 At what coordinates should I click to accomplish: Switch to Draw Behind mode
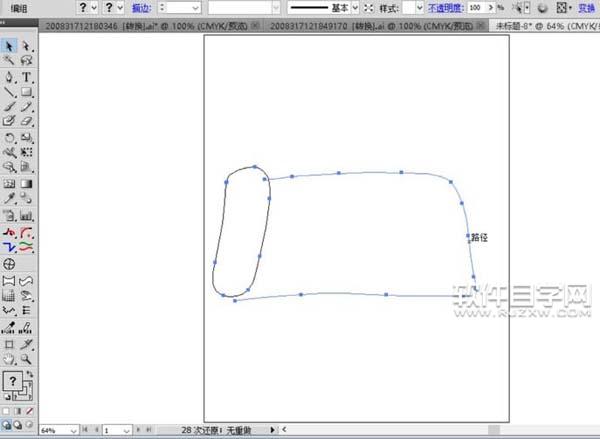[x=18, y=424]
